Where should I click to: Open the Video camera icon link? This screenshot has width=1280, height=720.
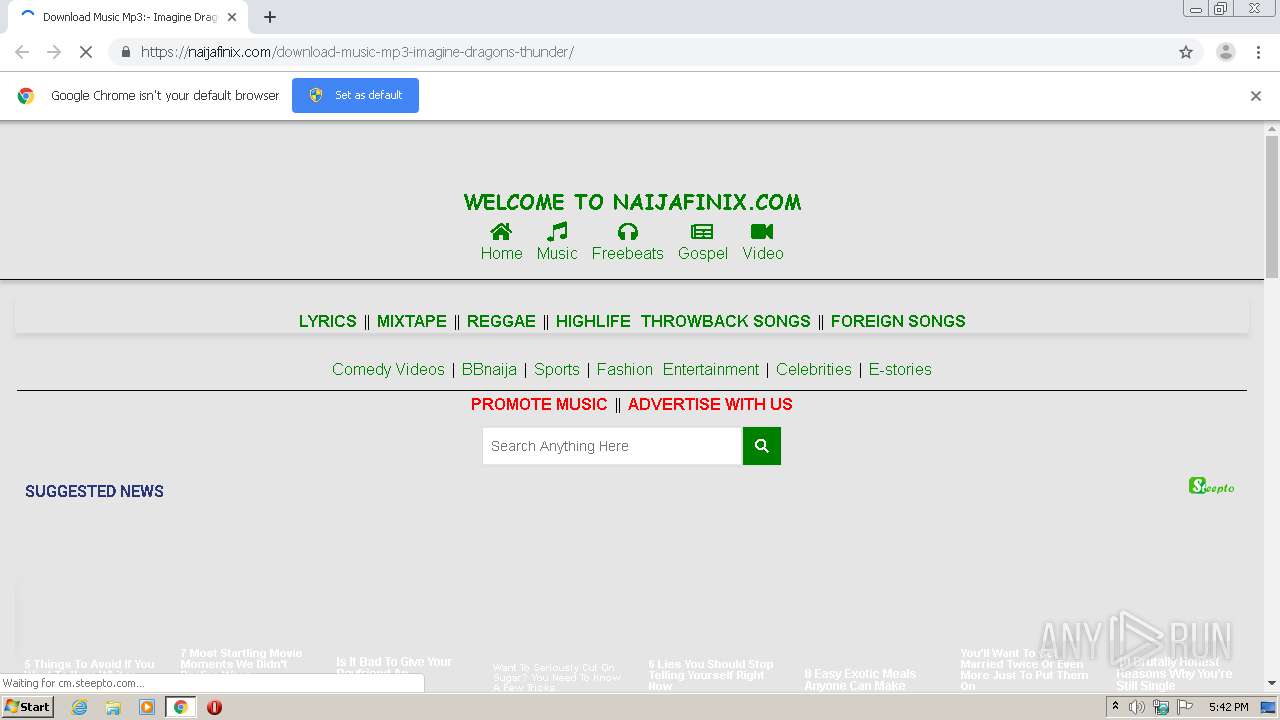762,232
